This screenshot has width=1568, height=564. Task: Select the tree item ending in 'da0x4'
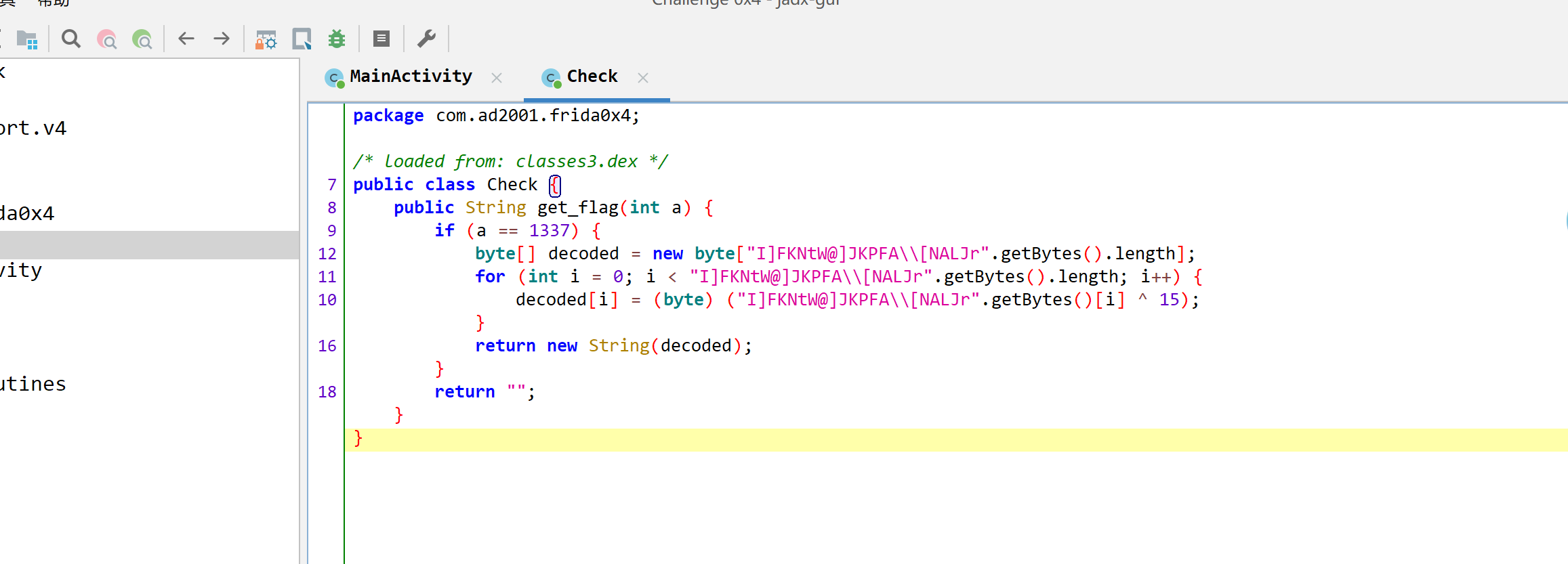pyautogui.click(x=27, y=214)
